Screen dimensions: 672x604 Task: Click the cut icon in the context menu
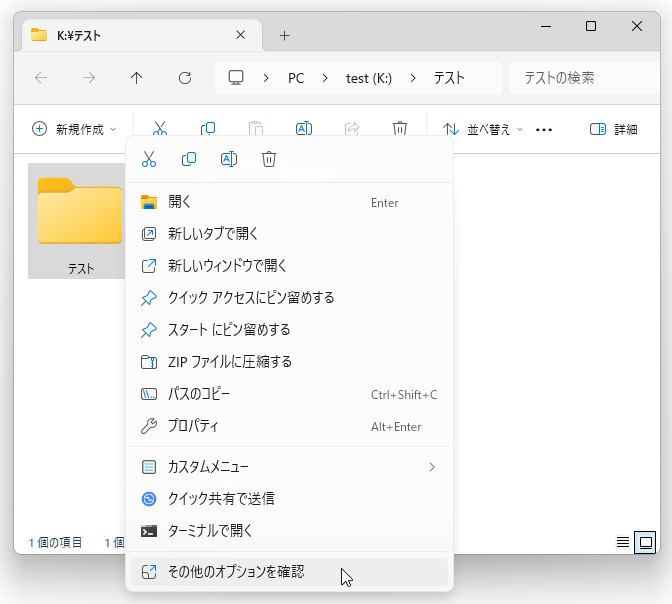(x=149, y=159)
